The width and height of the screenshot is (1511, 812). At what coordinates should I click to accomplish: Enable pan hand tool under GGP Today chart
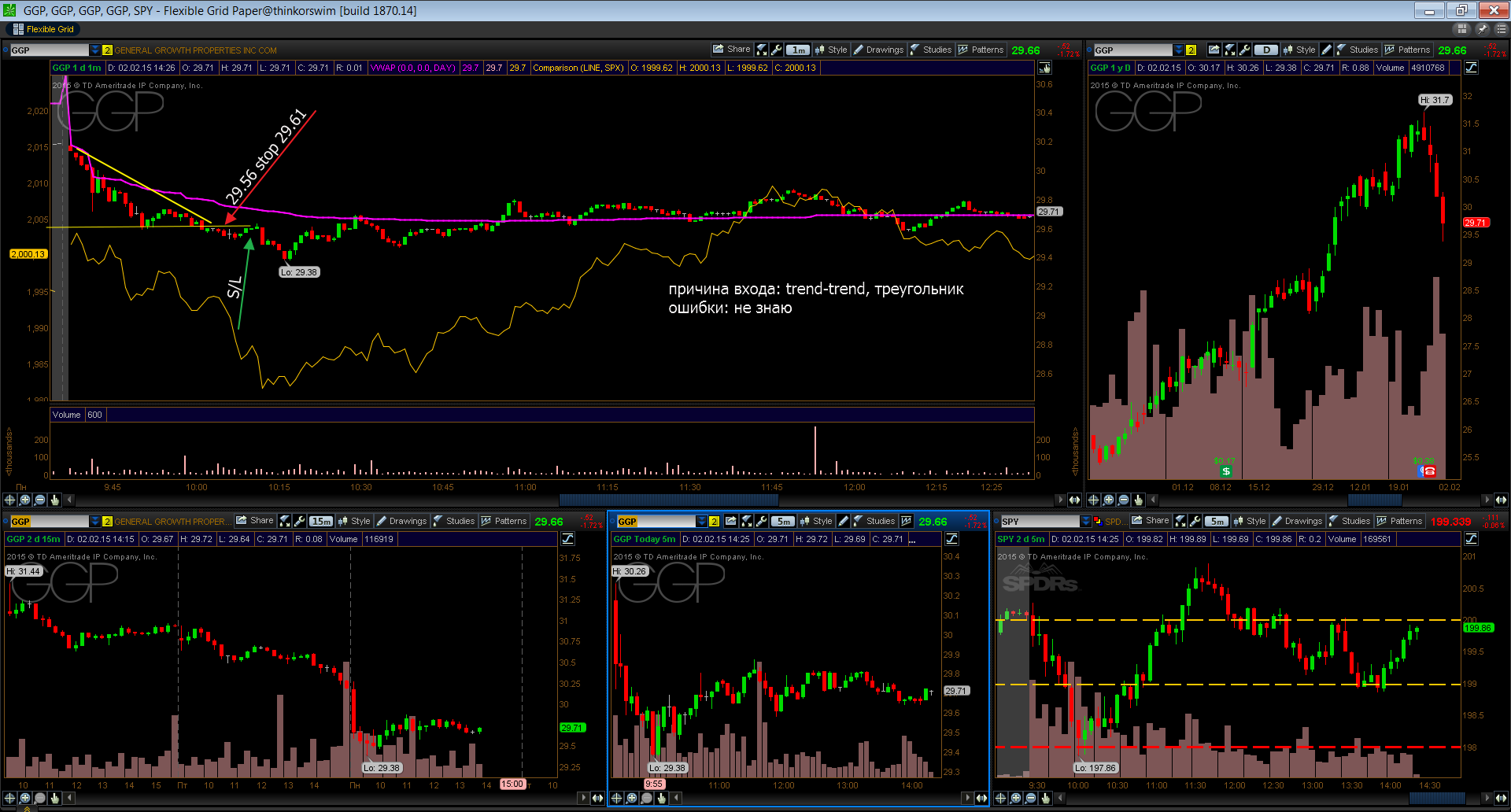pos(662,798)
